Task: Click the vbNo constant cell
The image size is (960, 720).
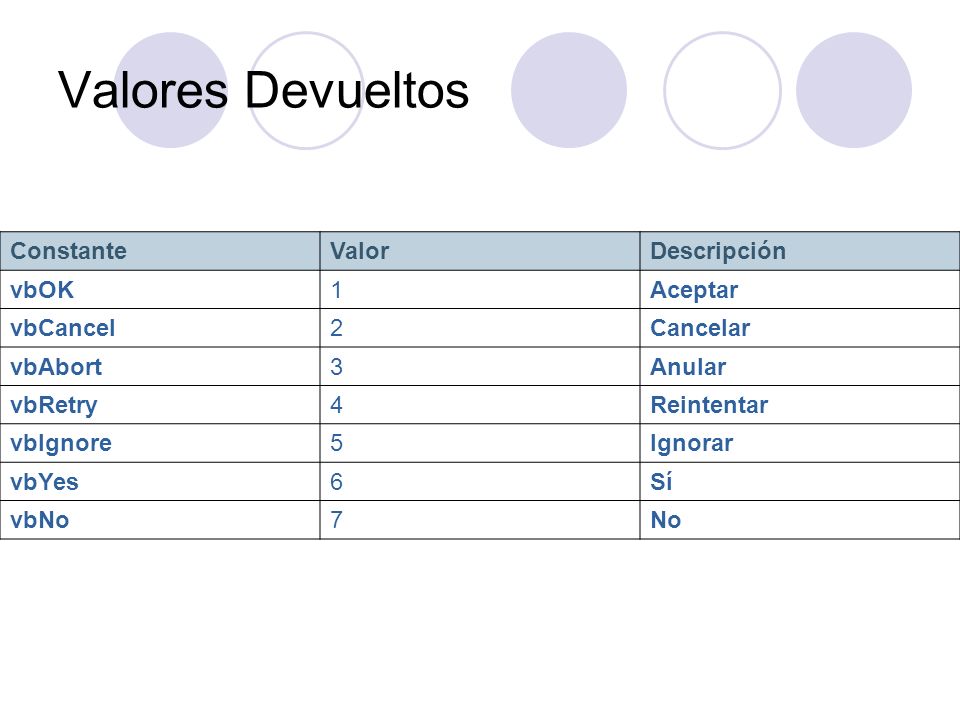Action: [x=160, y=520]
